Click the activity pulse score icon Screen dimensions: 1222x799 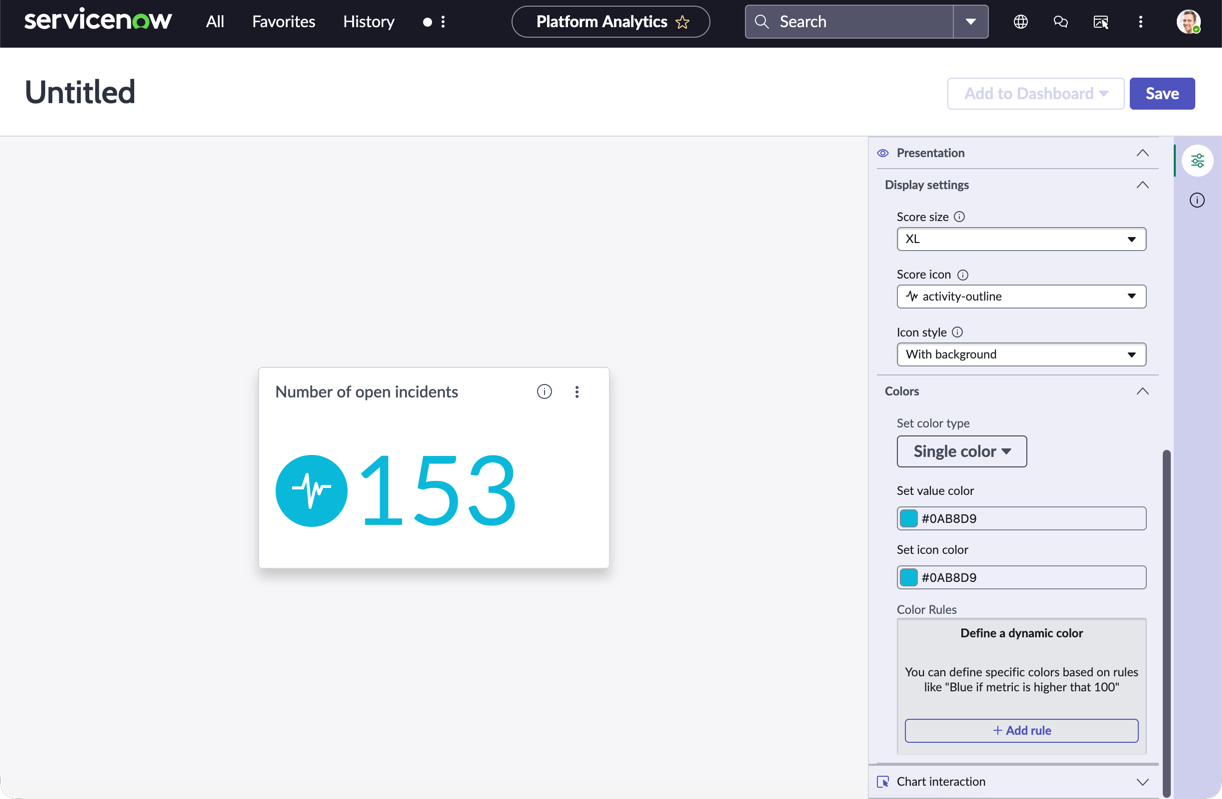tap(311, 491)
